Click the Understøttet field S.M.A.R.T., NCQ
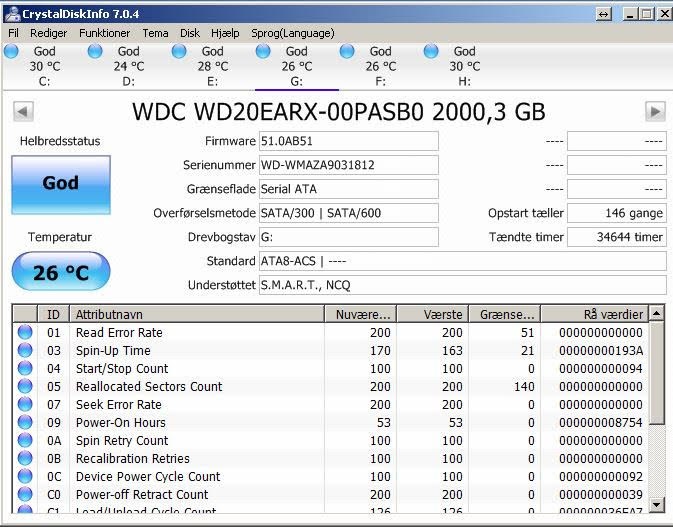This screenshot has height=527, width=673. (463, 285)
